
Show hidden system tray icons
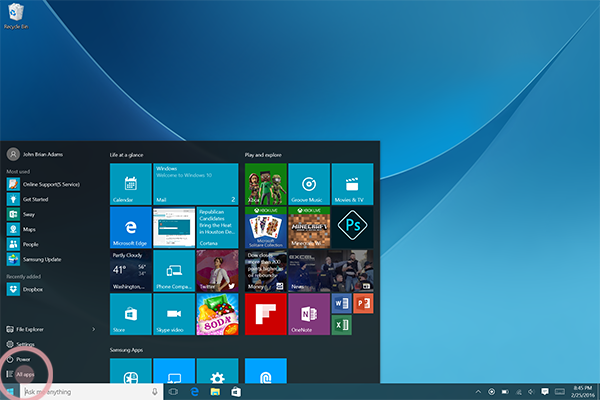click(x=478, y=392)
